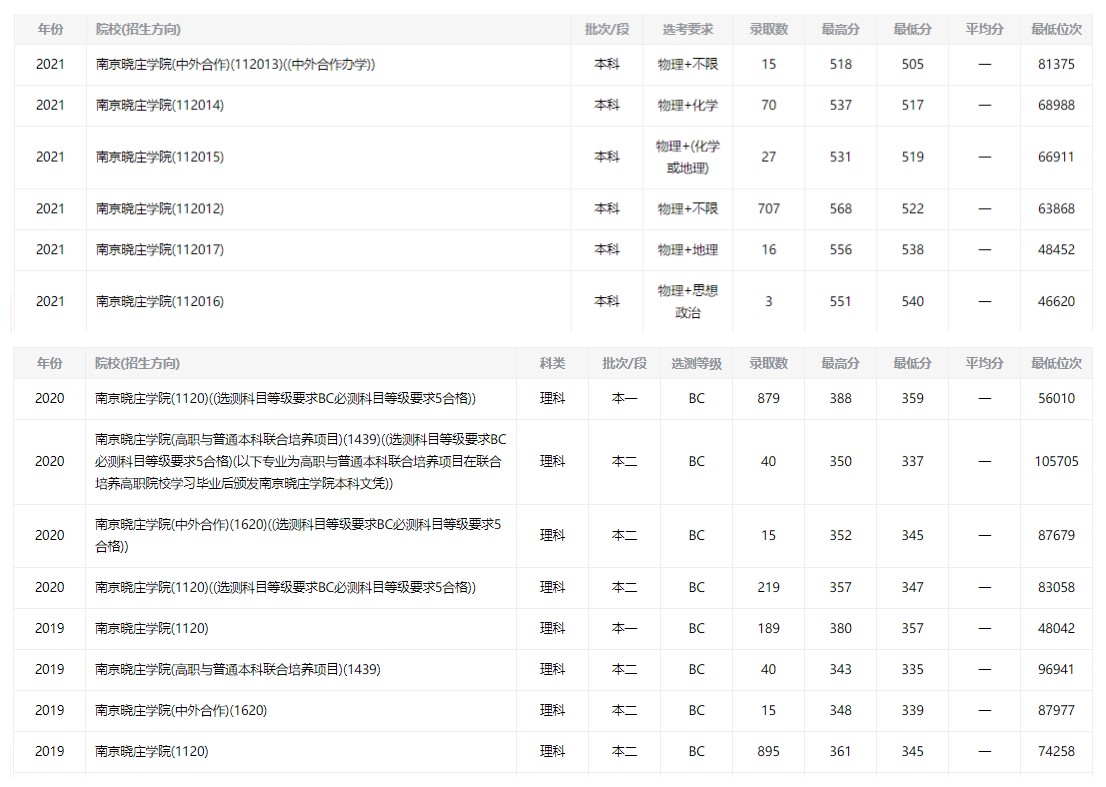The height and width of the screenshot is (787, 1106).
Task: Click the admitted count cell 879
Action: (x=768, y=398)
